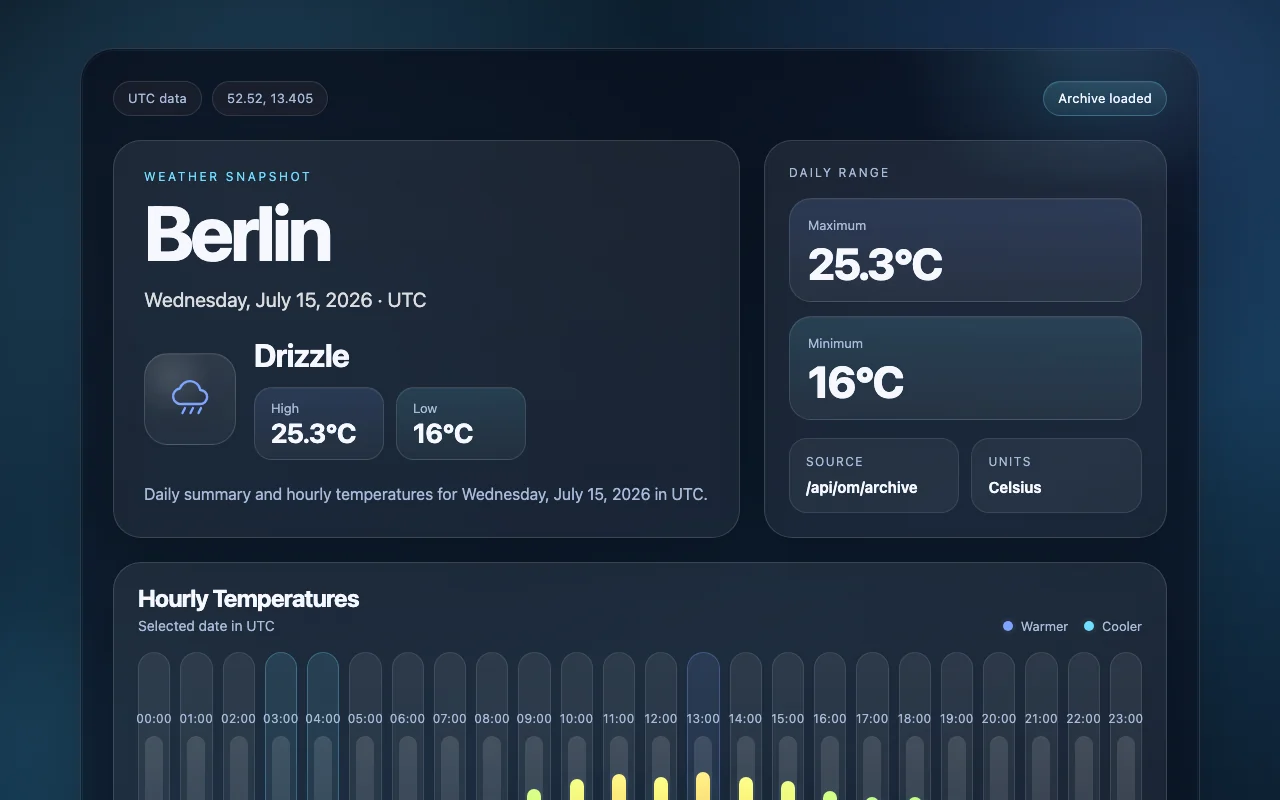Click the Cooler legend dot
Image resolution: width=1280 pixels, height=800 pixels.
(x=1089, y=626)
